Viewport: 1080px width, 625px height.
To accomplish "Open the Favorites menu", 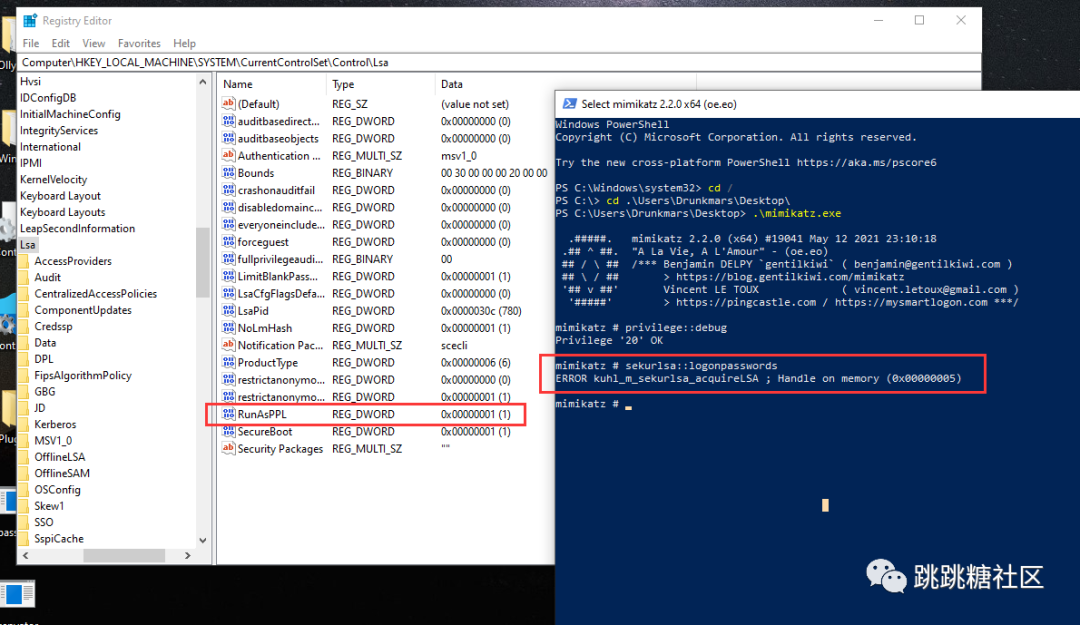I will 139,43.
